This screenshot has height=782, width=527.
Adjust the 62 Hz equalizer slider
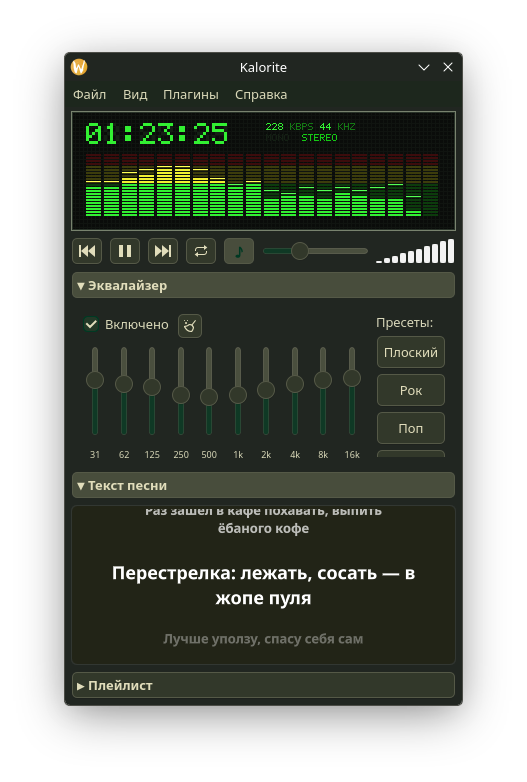(124, 391)
